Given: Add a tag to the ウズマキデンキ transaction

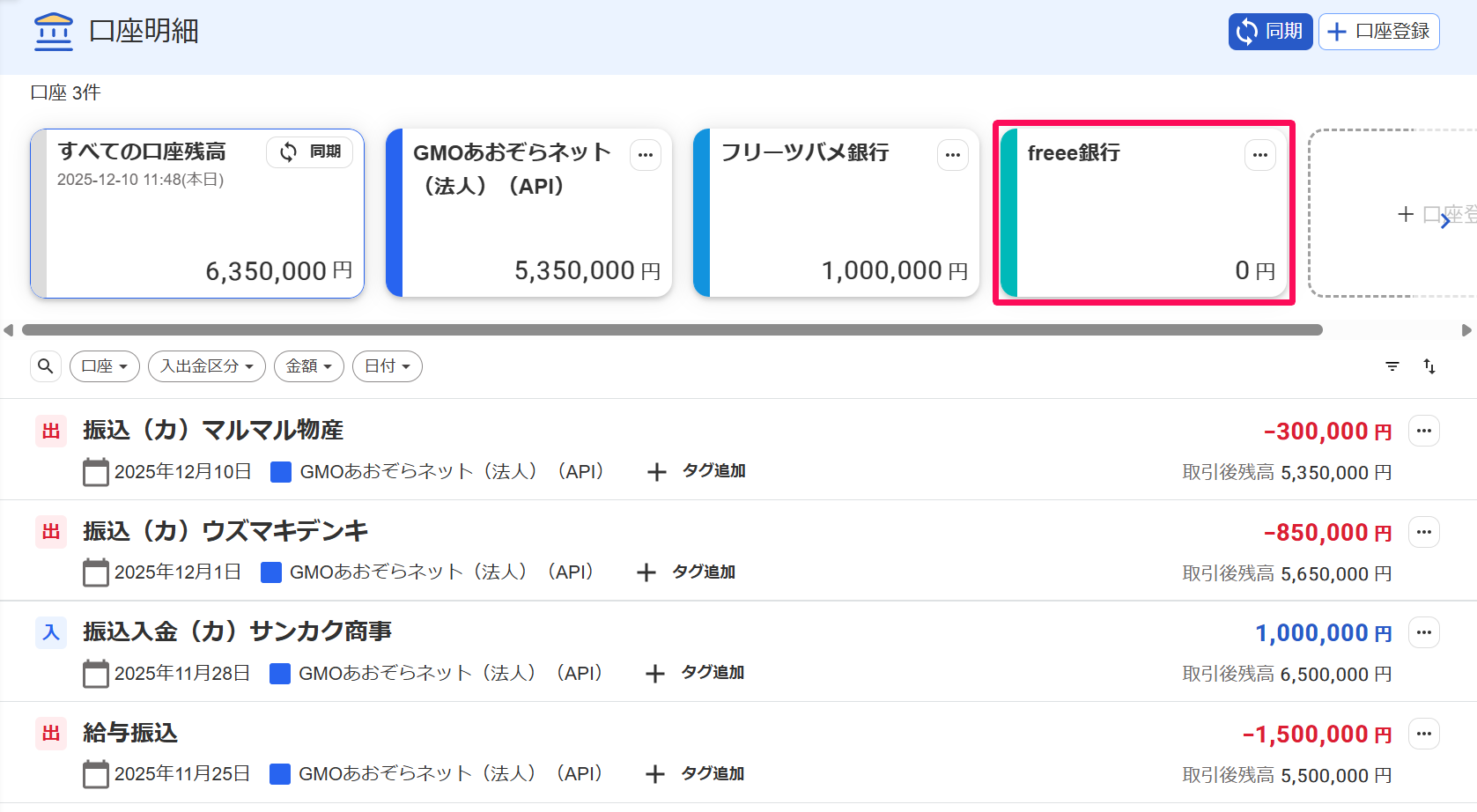Looking at the screenshot, I should (686, 572).
